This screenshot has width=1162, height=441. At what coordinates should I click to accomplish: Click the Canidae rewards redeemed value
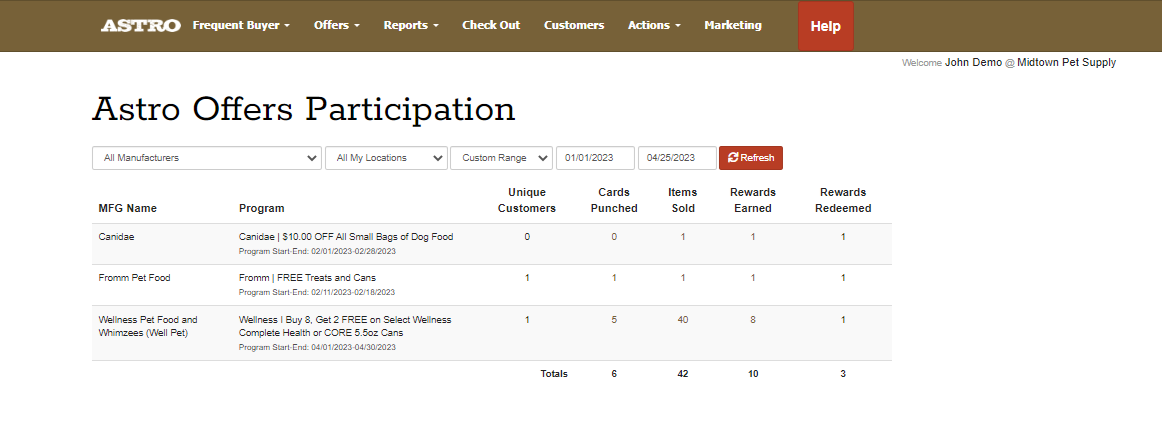click(843, 237)
